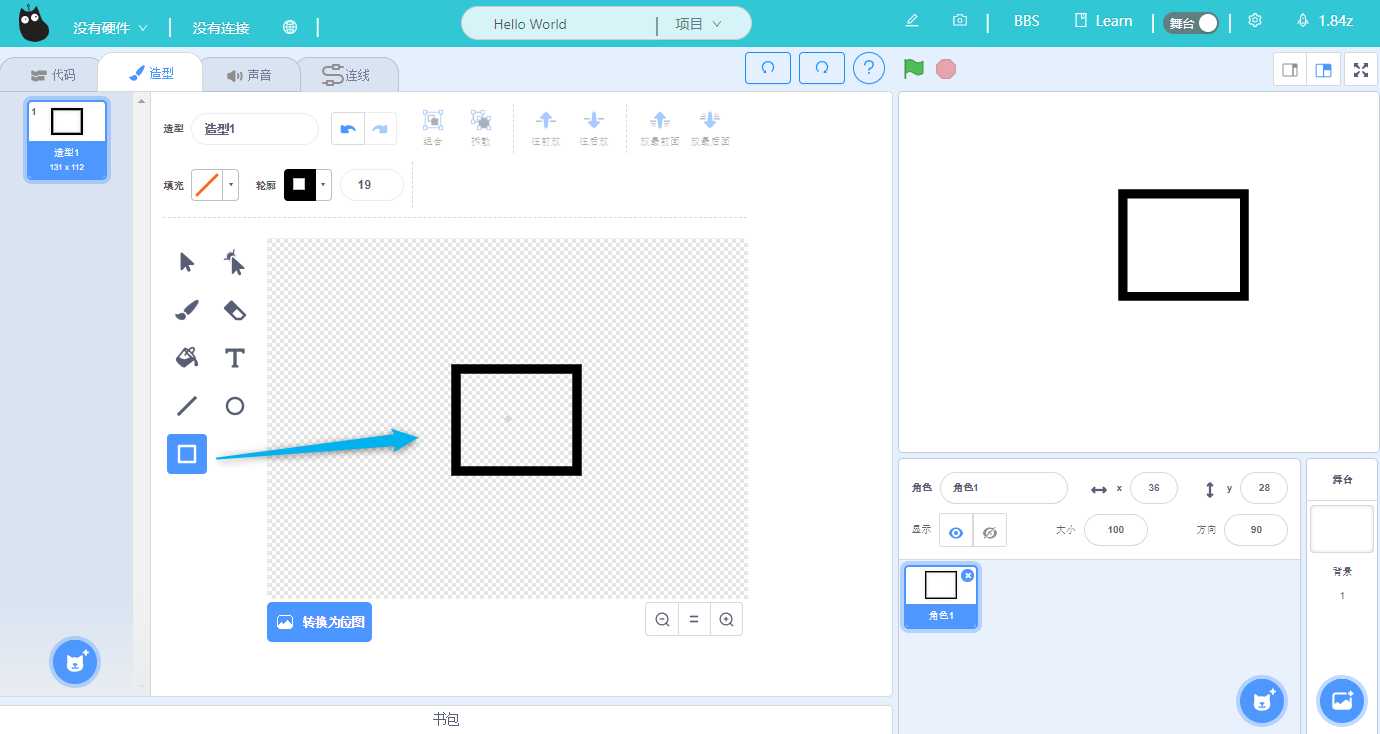Open the help question mark button
Viewport: 1380px width, 734px height.
[869, 68]
